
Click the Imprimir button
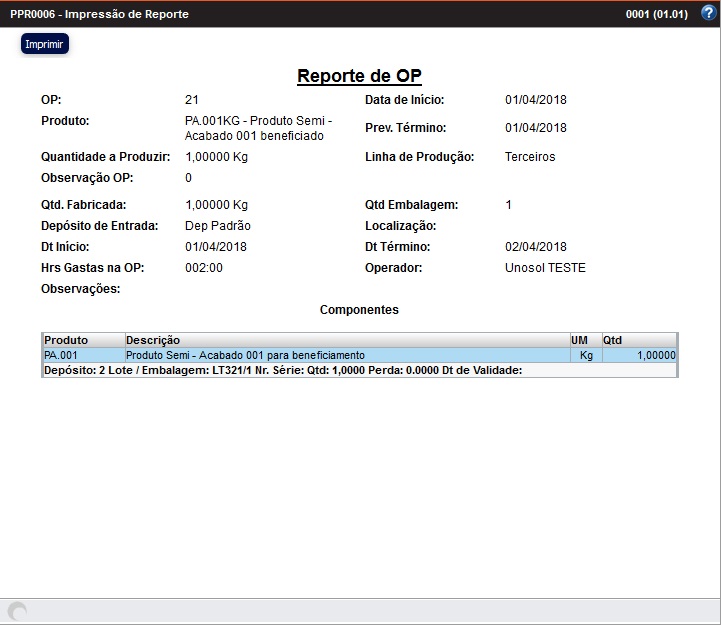click(x=45, y=44)
